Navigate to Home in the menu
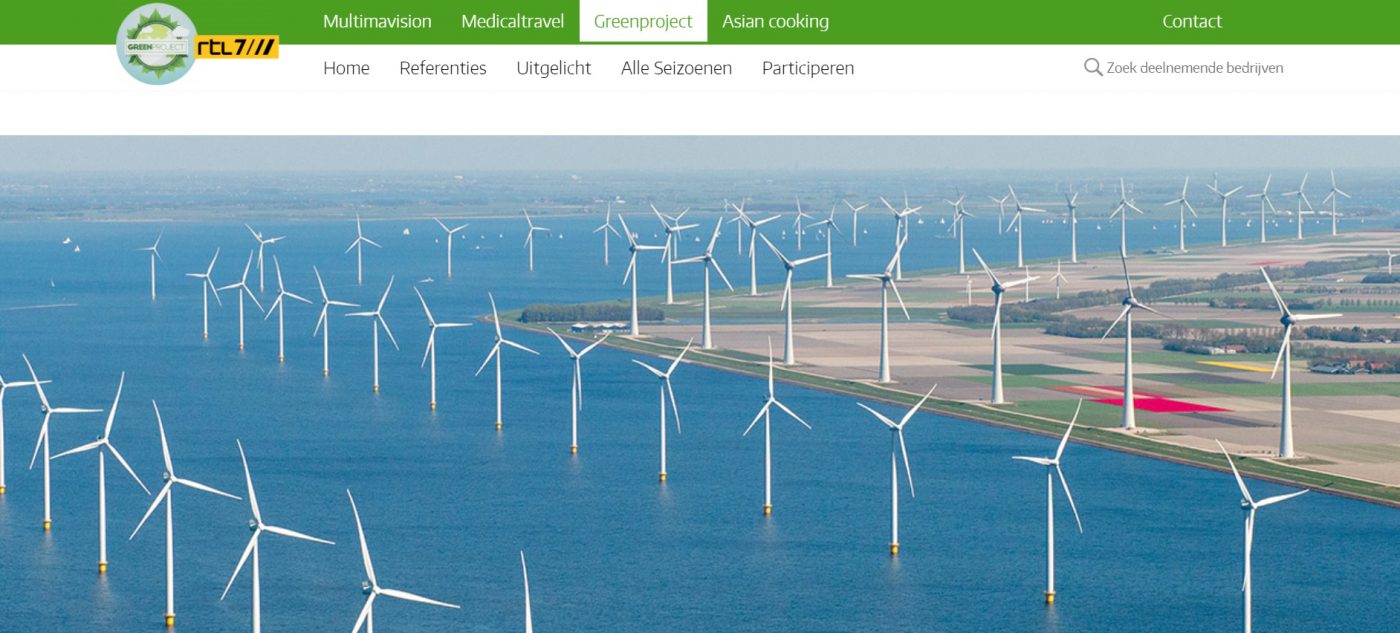This screenshot has width=1400, height=633. tap(346, 68)
